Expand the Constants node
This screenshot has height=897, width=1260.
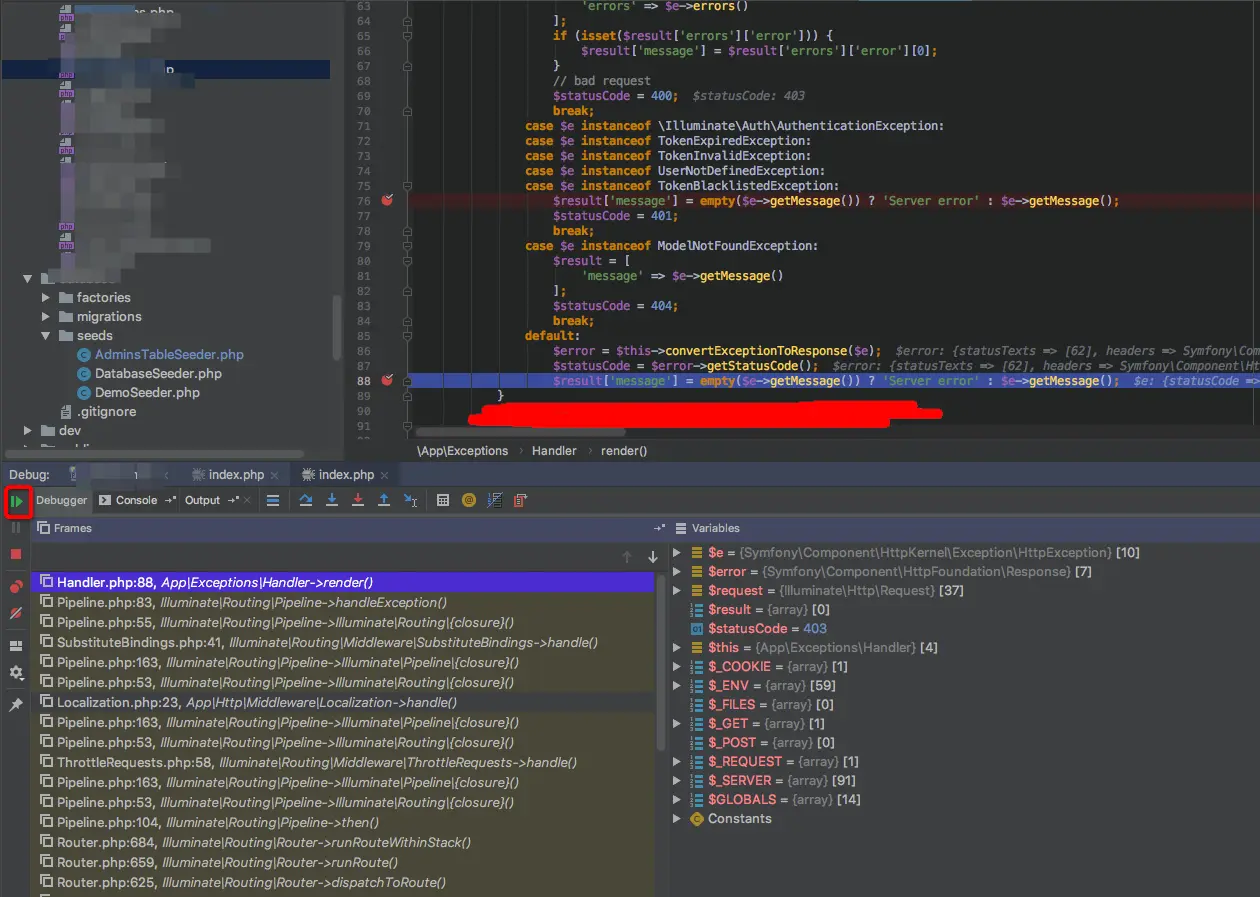(x=677, y=818)
